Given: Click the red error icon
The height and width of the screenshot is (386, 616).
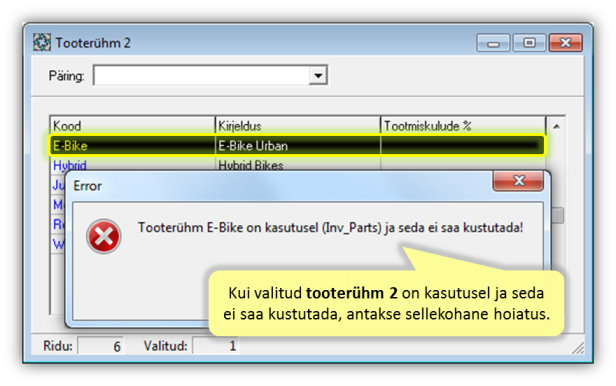Looking at the screenshot, I should coord(103,236).
